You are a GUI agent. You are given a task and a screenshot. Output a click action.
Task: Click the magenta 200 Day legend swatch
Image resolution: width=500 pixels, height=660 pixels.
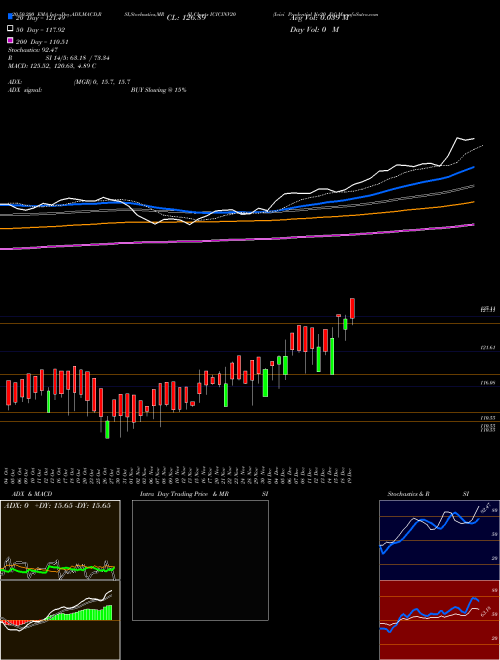(x=10, y=40)
